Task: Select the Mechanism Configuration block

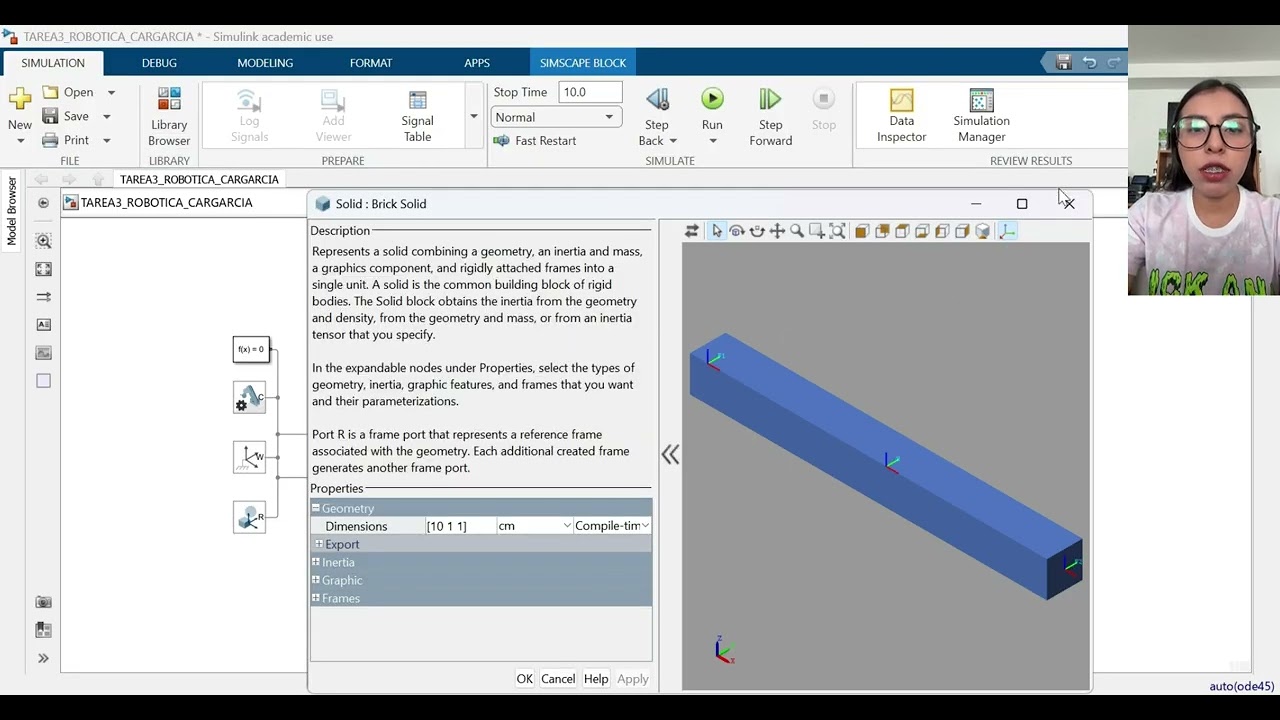Action: tap(250, 398)
